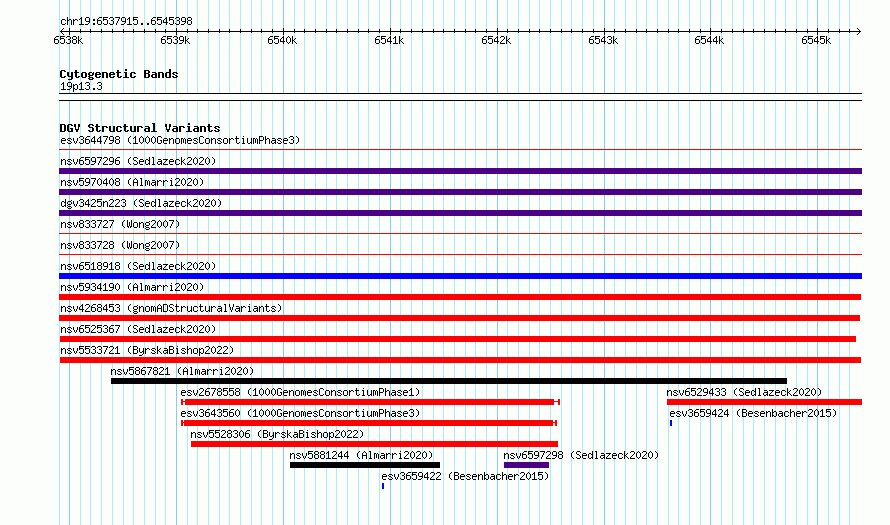
Task: Open dgv3425n223 (Sedlazeck2020) label
Action: [141, 203]
